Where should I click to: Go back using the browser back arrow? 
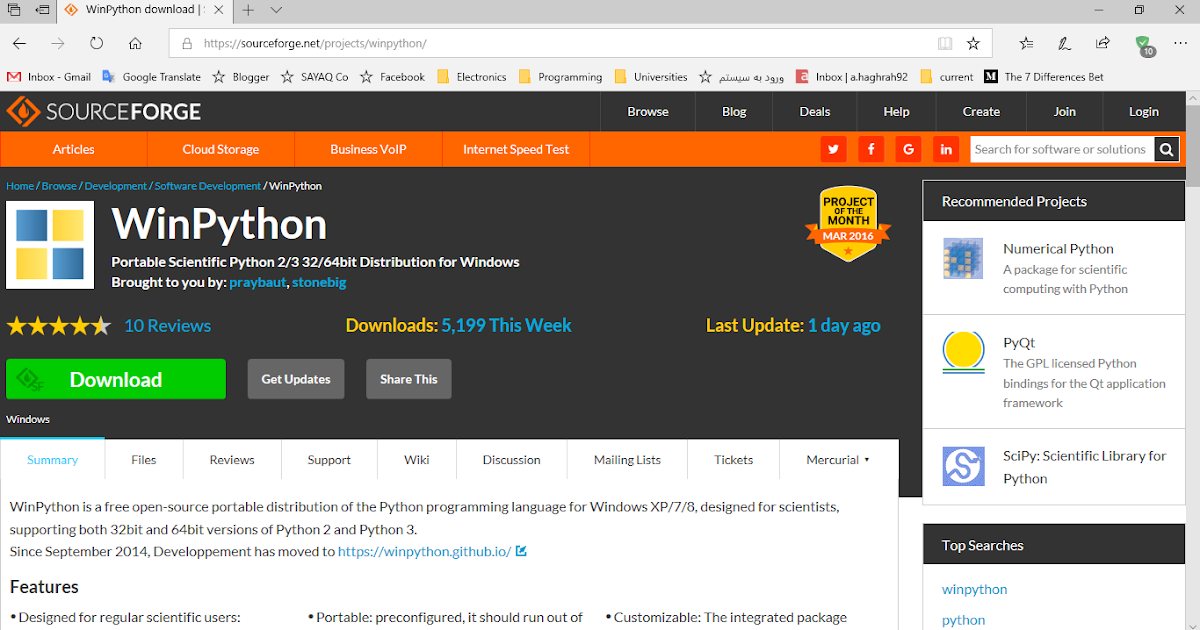pyautogui.click(x=20, y=43)
